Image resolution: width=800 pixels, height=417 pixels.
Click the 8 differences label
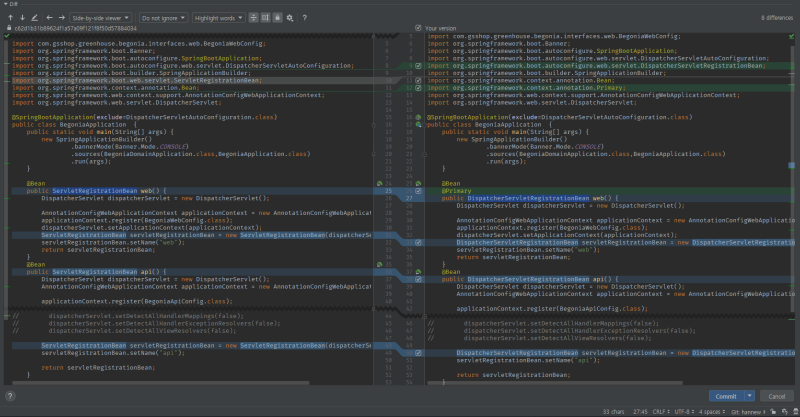click(x=777, y=18)
